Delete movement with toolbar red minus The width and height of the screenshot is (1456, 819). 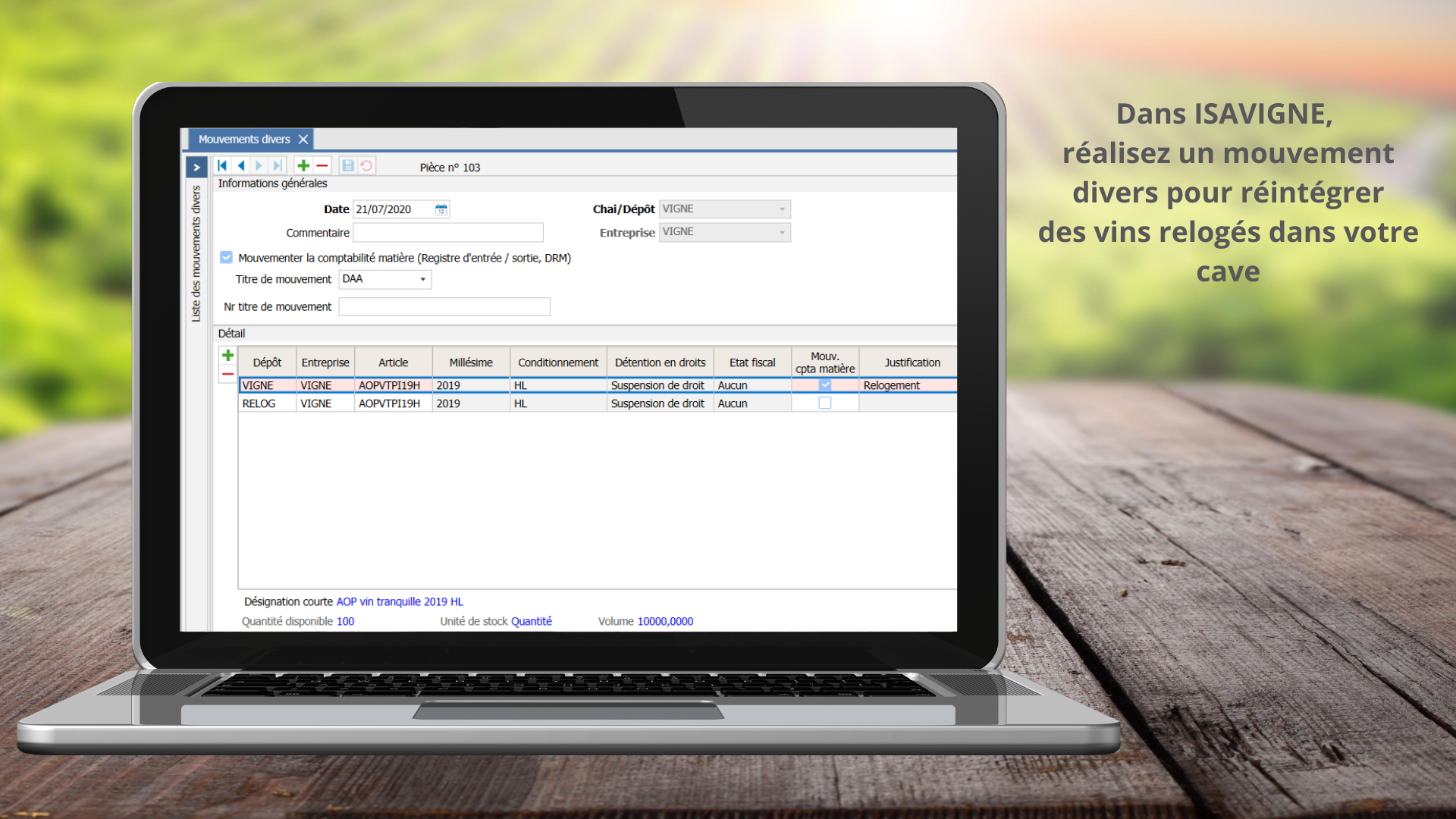(322, 165)
